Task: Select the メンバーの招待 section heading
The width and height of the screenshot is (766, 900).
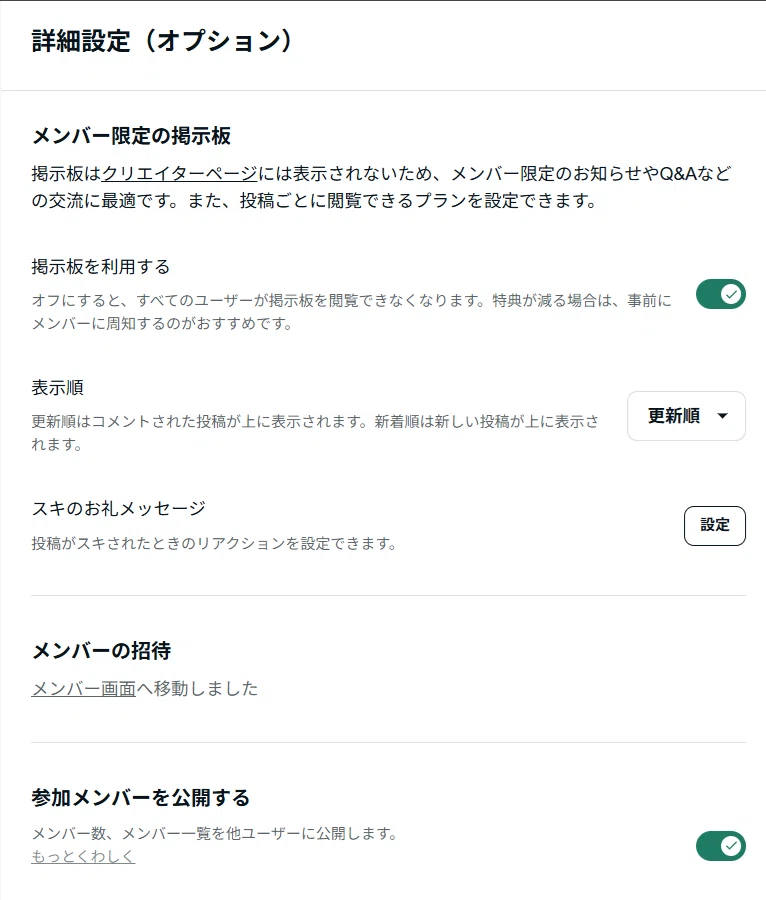Action: pos(101,650)
